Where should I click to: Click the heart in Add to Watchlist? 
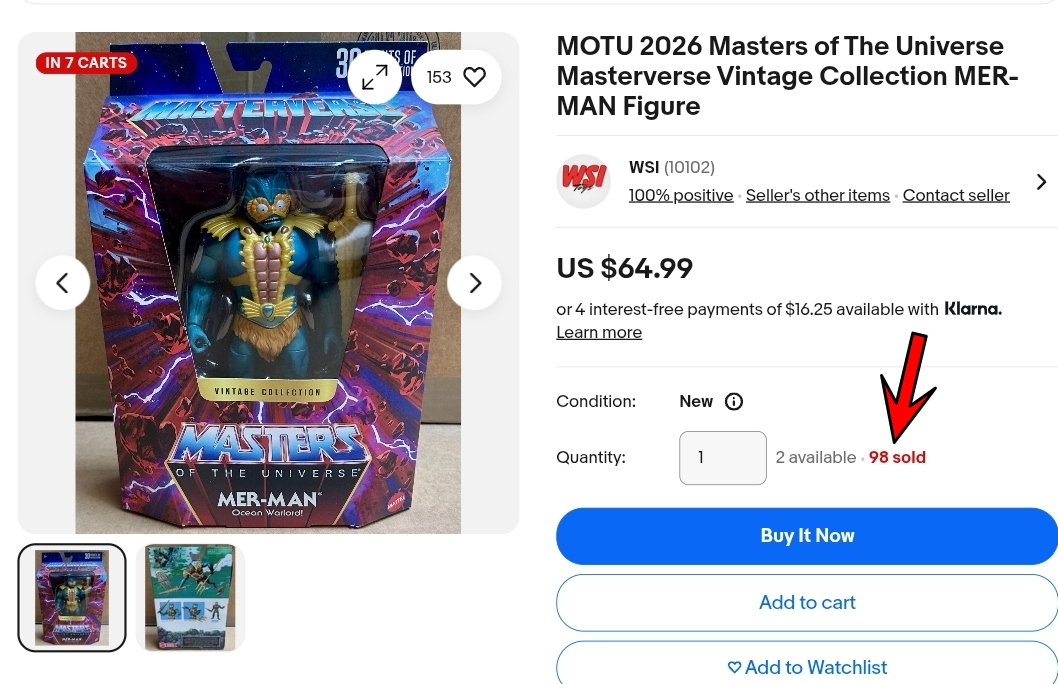click(734, 667)
